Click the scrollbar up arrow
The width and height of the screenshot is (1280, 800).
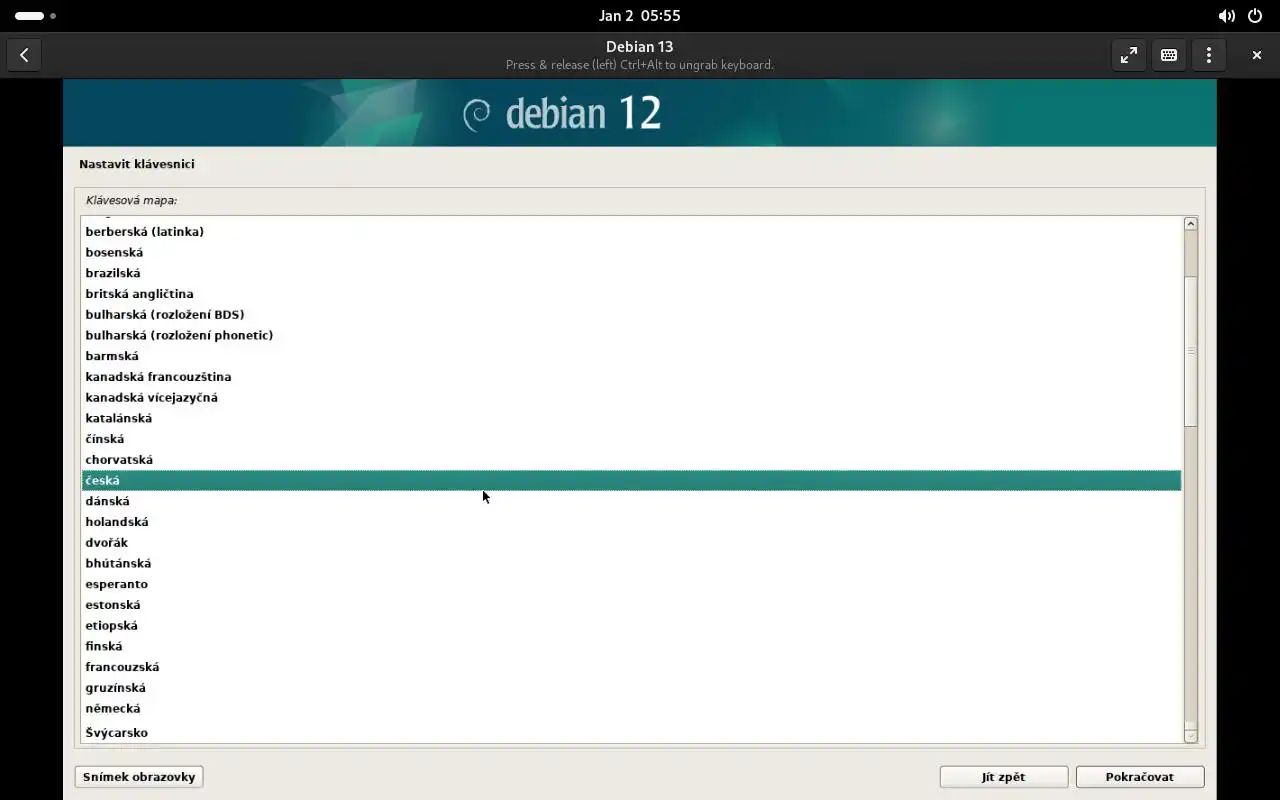pos(1190,224)
